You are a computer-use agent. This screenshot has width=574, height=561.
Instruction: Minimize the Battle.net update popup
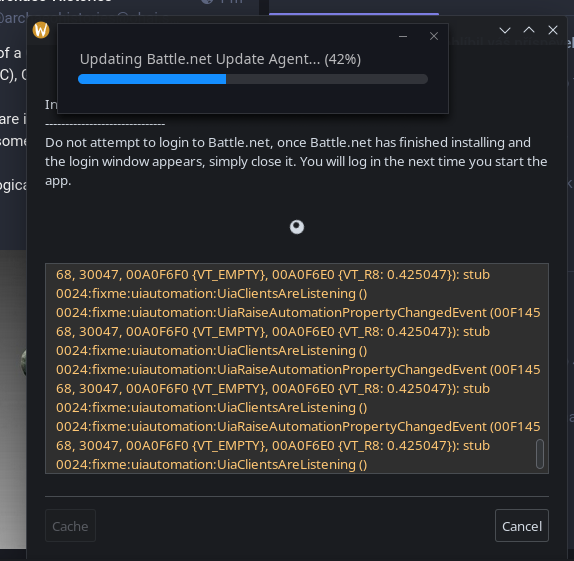click(x=403, y=36)
